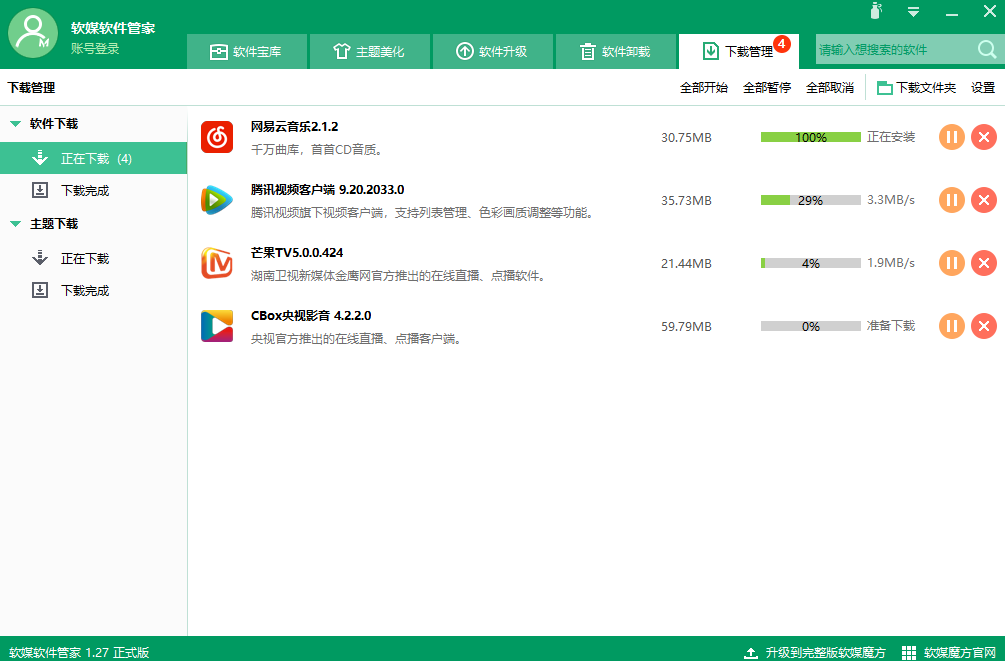1005x661 pixels.
Task: Open the 软件升级 software upgrade section
Action: coord(492,51)
